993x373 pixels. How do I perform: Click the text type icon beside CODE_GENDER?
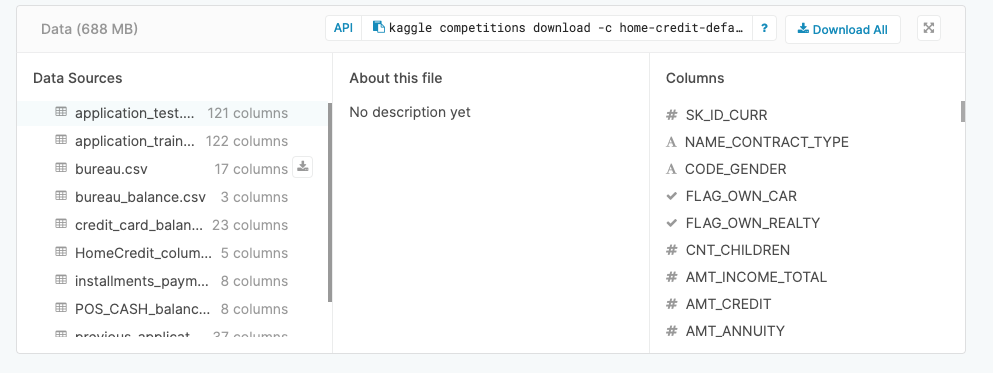(671, 170)
